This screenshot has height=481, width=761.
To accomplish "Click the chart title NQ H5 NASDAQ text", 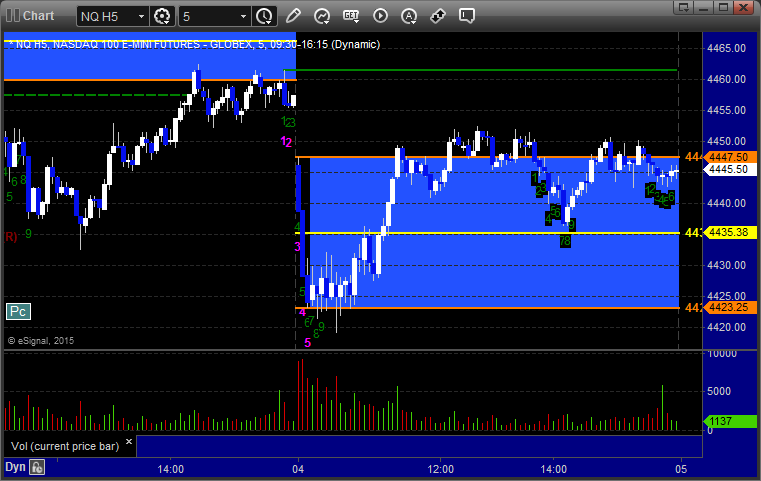I will pyautogui.click(x=194, y=45).
